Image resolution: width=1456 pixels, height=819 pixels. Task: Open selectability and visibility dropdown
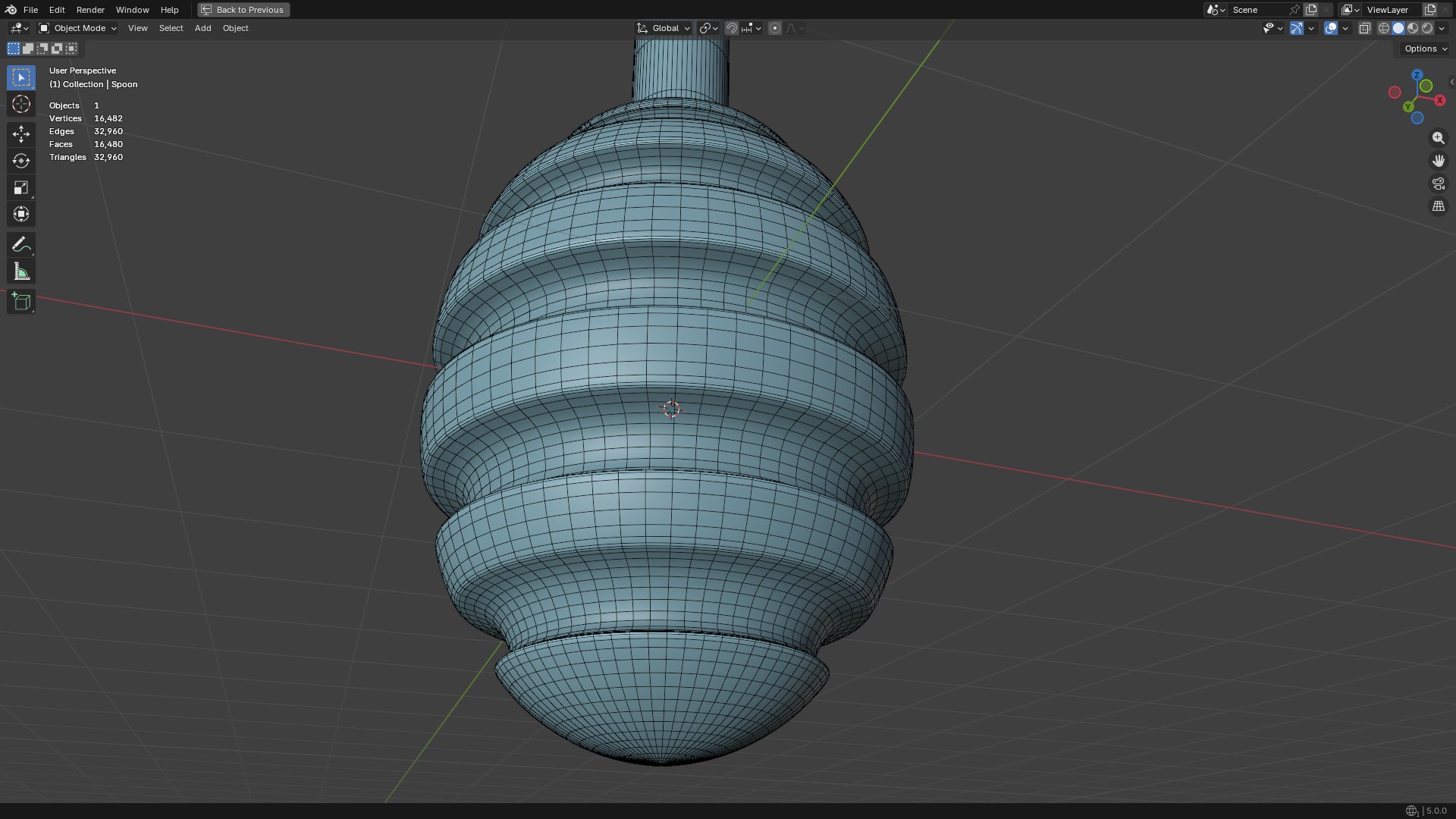tap(1272, 28)
